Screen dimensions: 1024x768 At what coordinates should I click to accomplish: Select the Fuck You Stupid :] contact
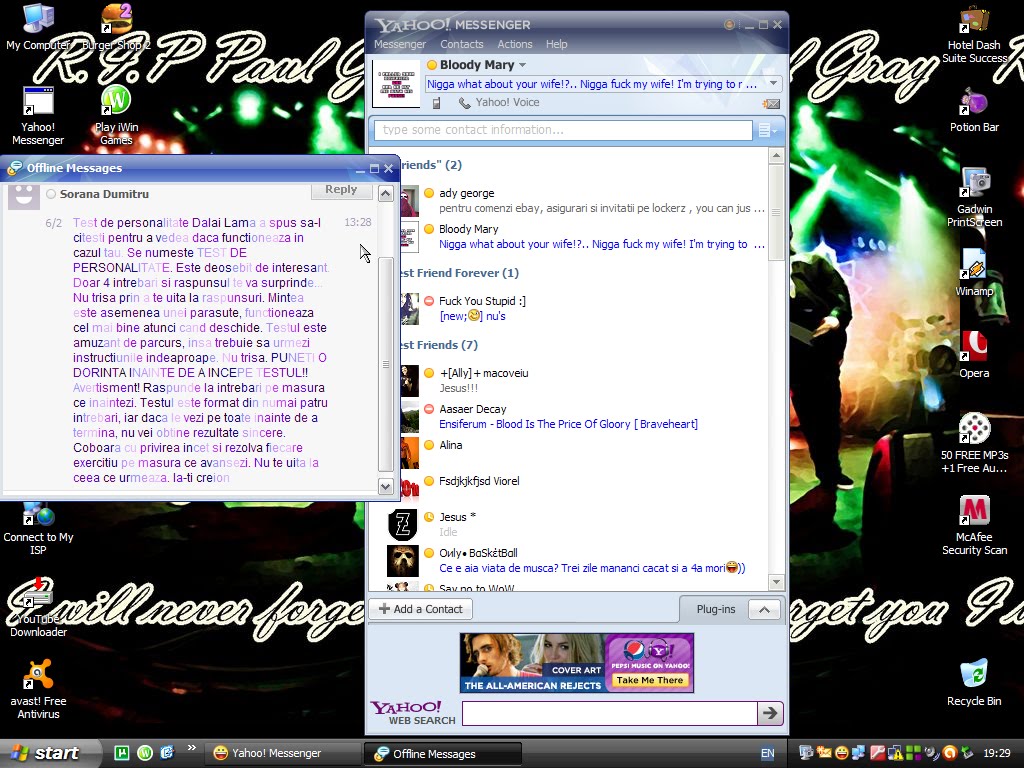click(583, 308)
